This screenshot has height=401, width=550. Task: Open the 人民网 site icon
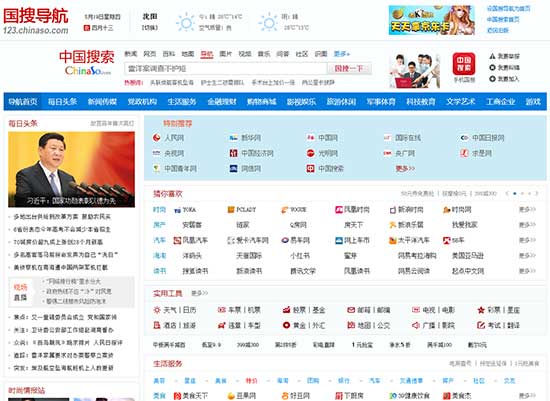point(156,138)
